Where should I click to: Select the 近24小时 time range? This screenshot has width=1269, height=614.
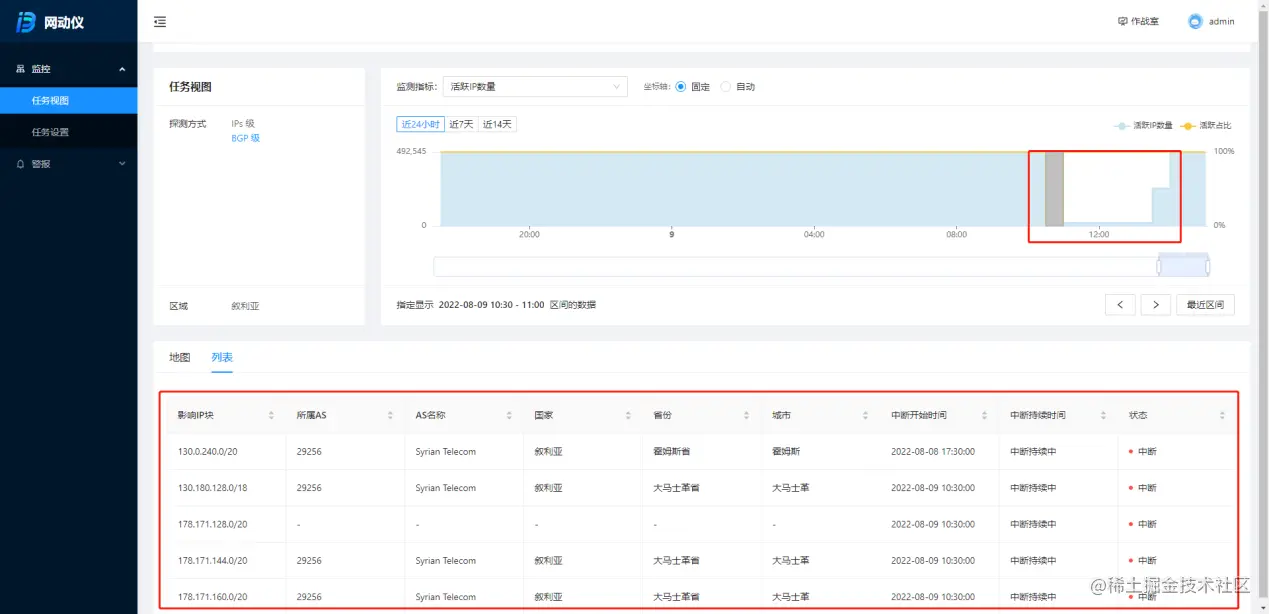(x=420, y=124)
